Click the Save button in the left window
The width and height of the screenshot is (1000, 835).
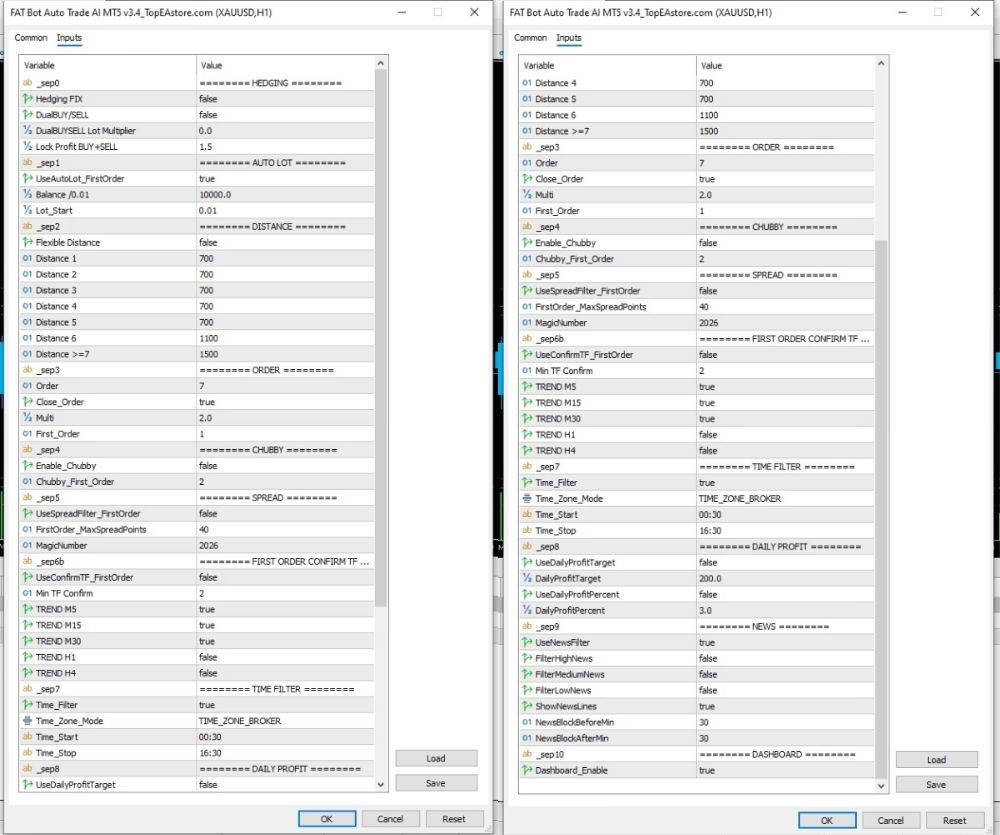436,783
